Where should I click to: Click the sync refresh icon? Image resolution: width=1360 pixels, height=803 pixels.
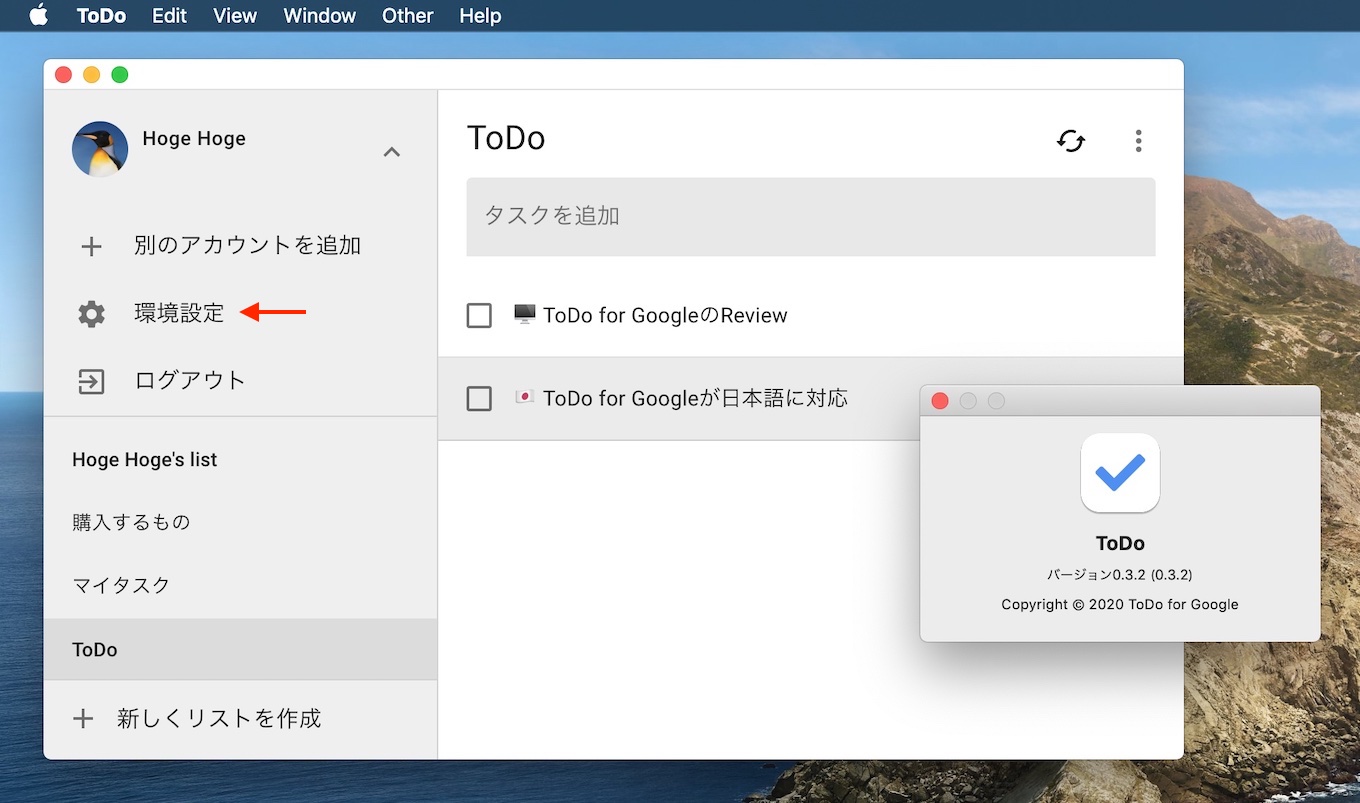click(1071, 141)
